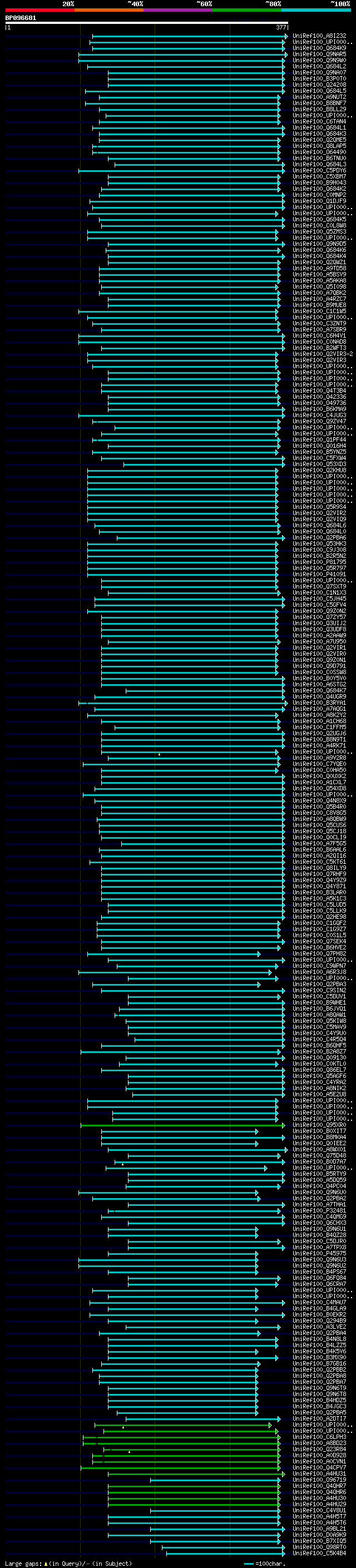Open hit UniRef100_Q9NAR5
This screenshot has height=1568, width=356.
click(x=319, y=54)
